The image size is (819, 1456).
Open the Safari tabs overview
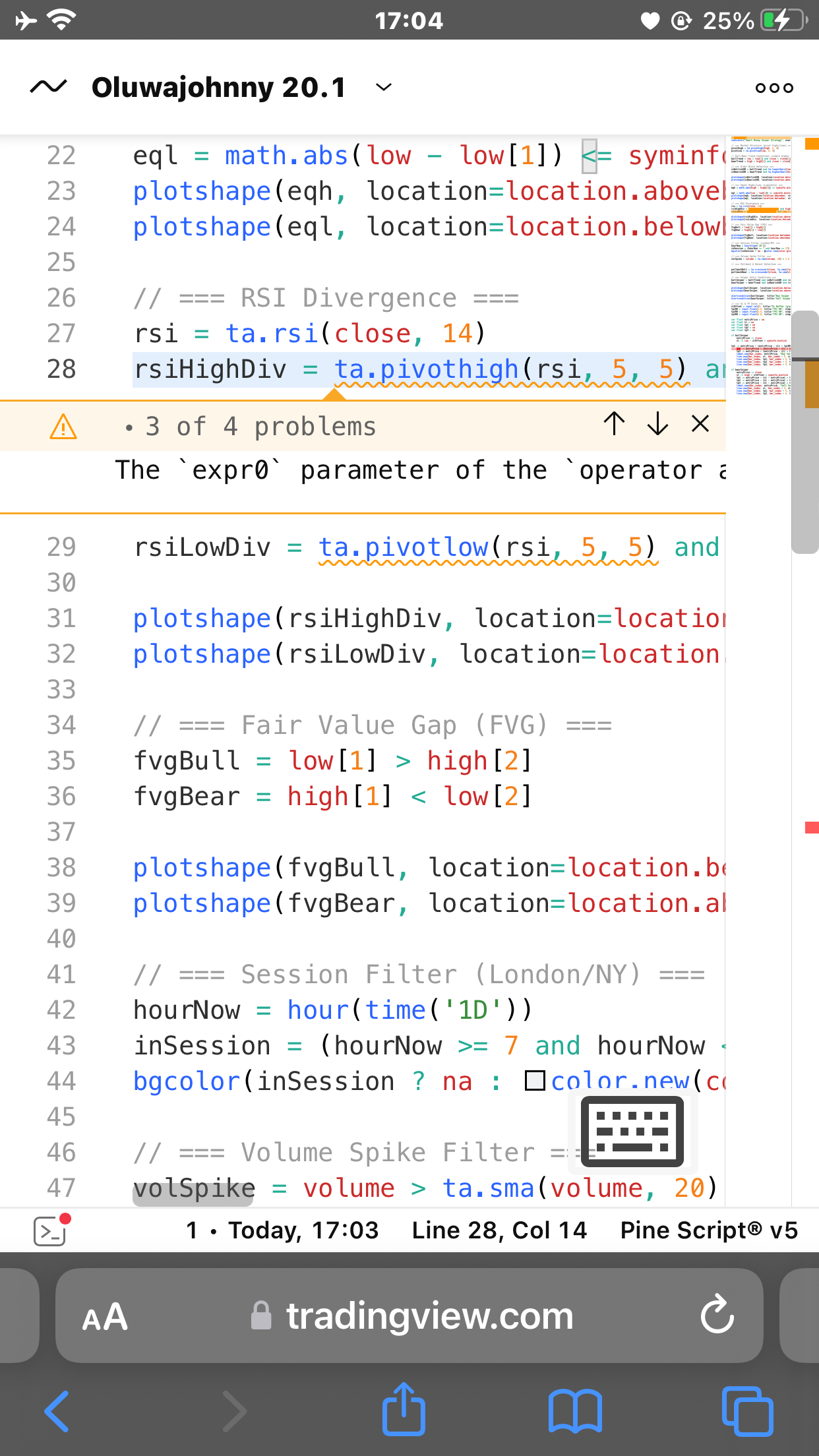click(747, 1411)
